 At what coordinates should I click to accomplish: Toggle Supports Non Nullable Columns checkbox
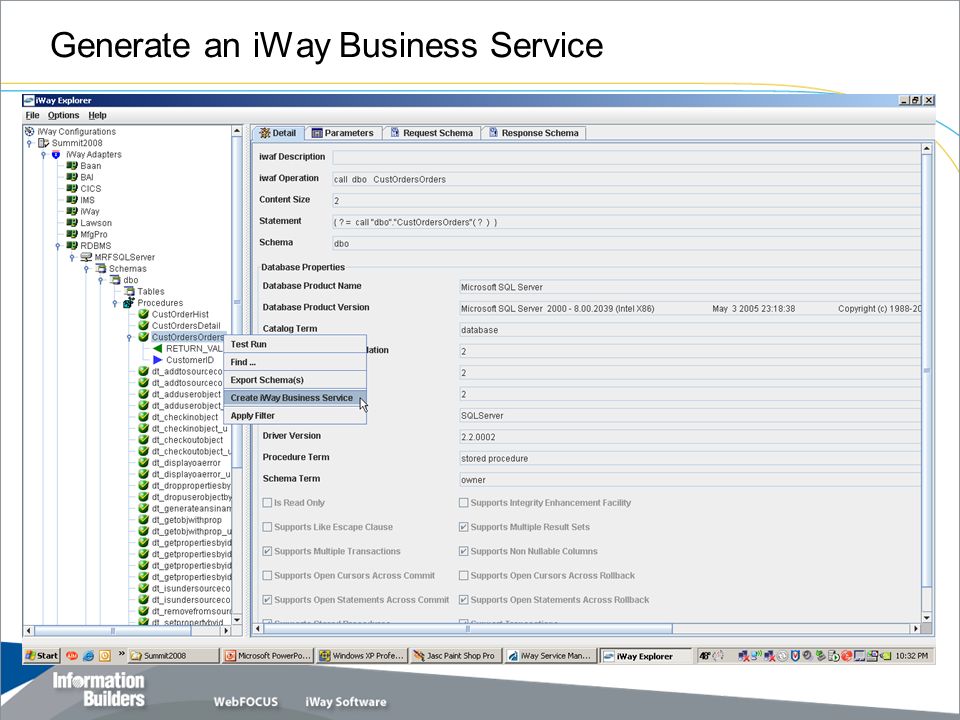463,551
